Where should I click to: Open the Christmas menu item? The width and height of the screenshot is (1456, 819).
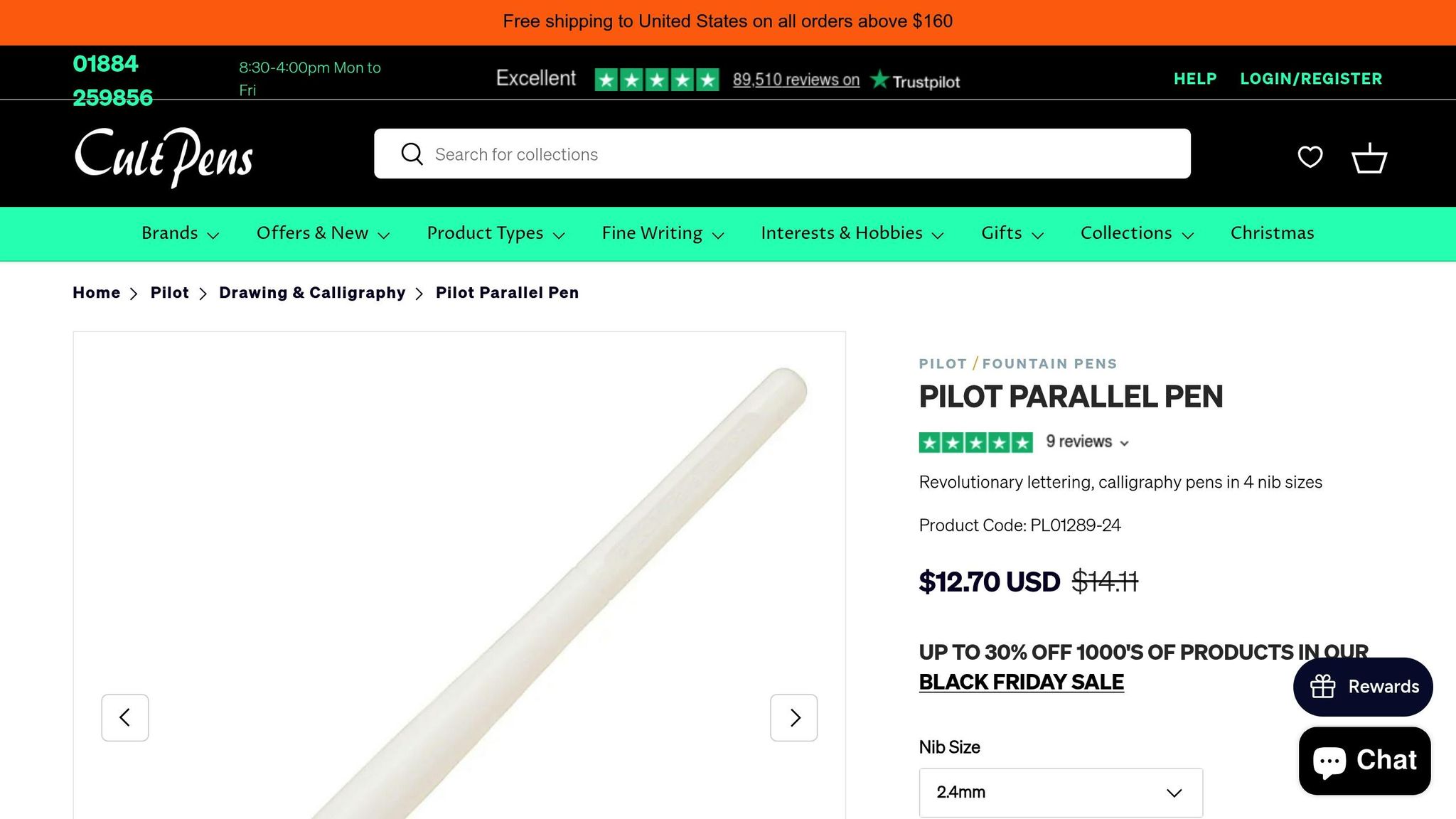coord(1272,233)
